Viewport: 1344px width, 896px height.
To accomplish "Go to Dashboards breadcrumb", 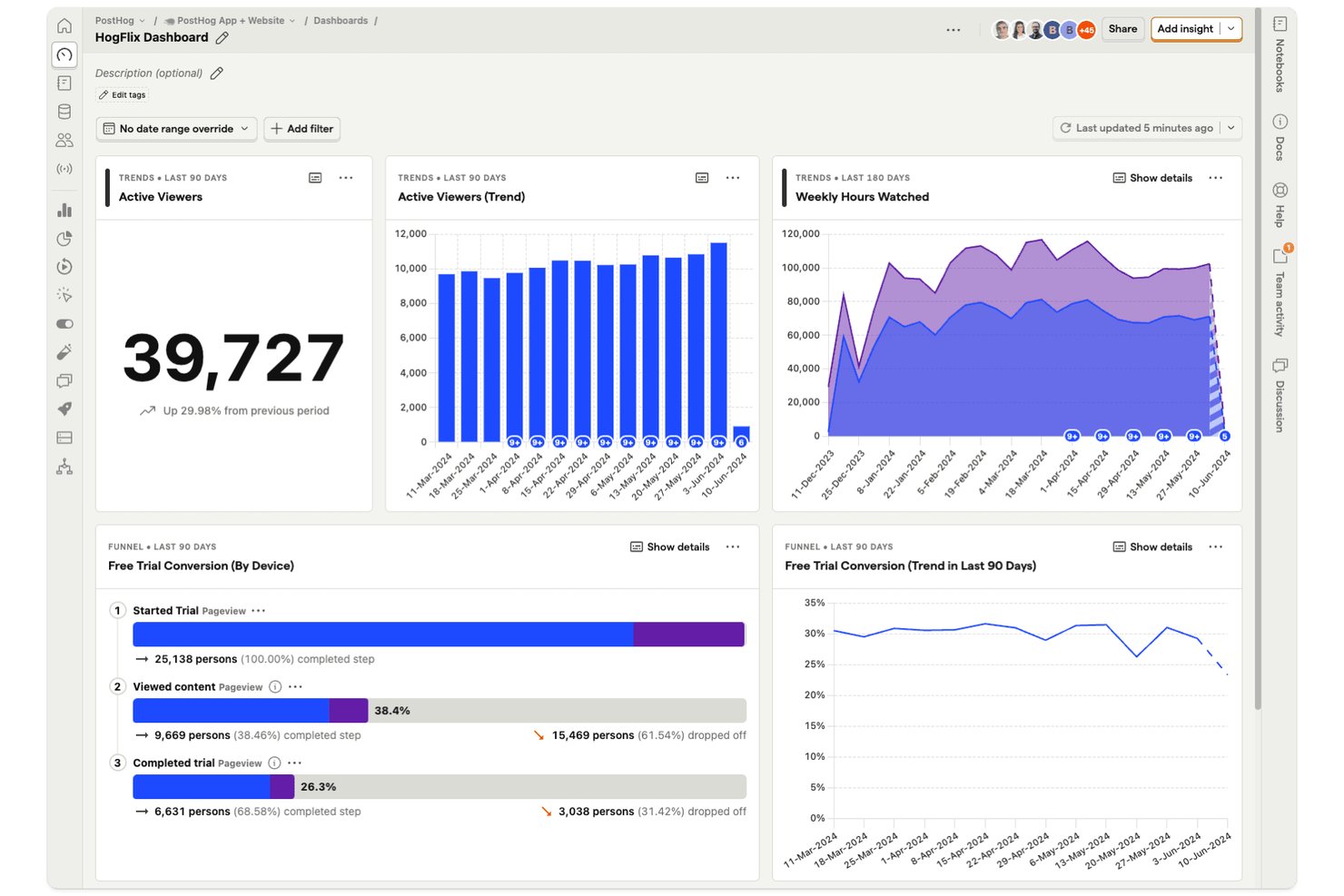I will [341, 21].
